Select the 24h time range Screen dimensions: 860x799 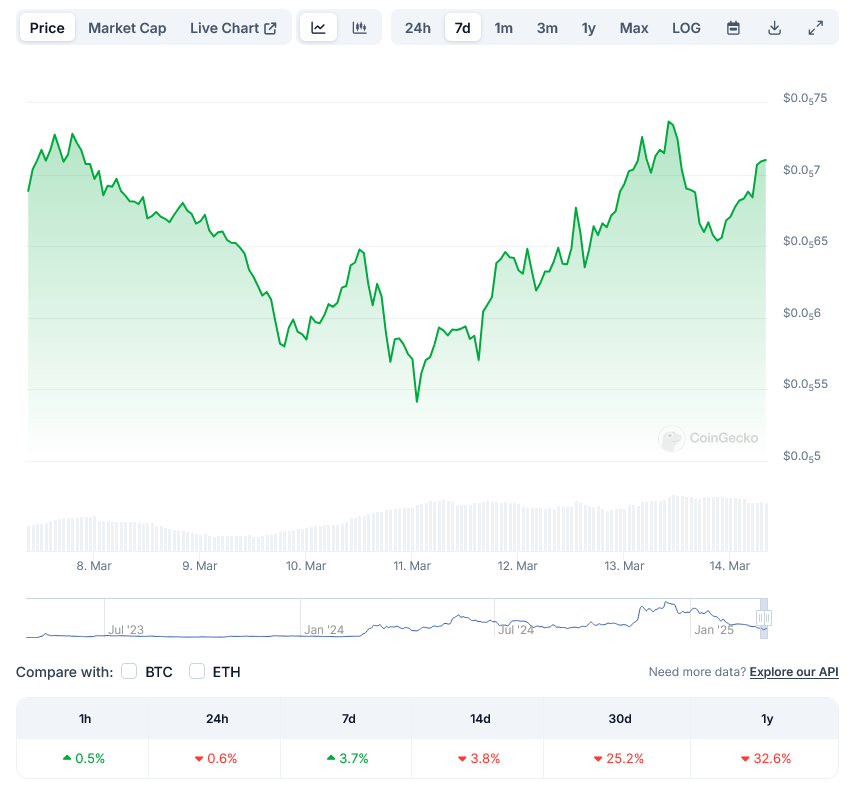(418, 28)
